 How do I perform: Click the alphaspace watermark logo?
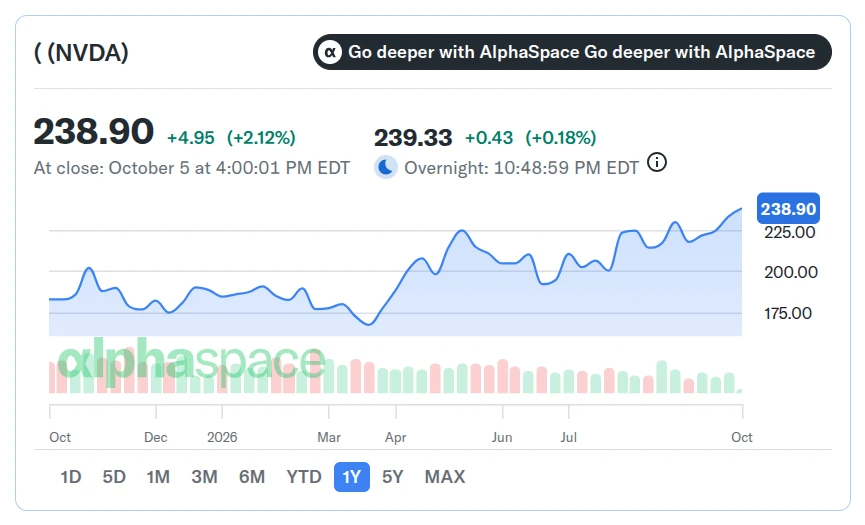pos(191,361)
